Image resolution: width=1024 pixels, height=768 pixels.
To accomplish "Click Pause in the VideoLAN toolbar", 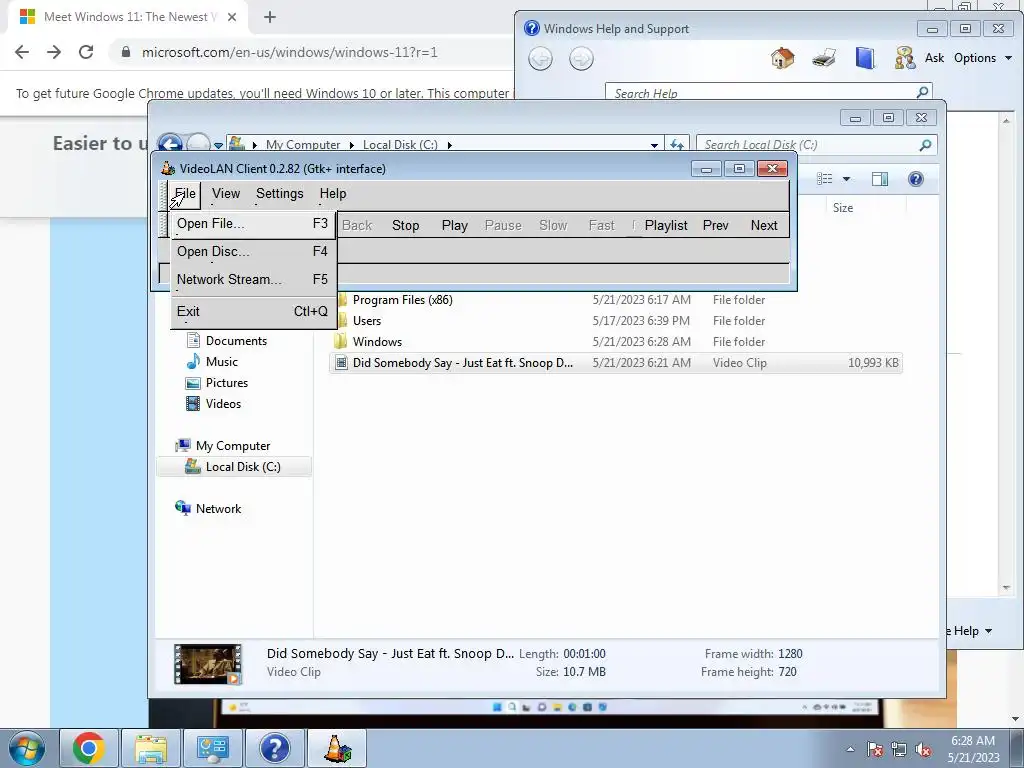I will coord(503,225).
